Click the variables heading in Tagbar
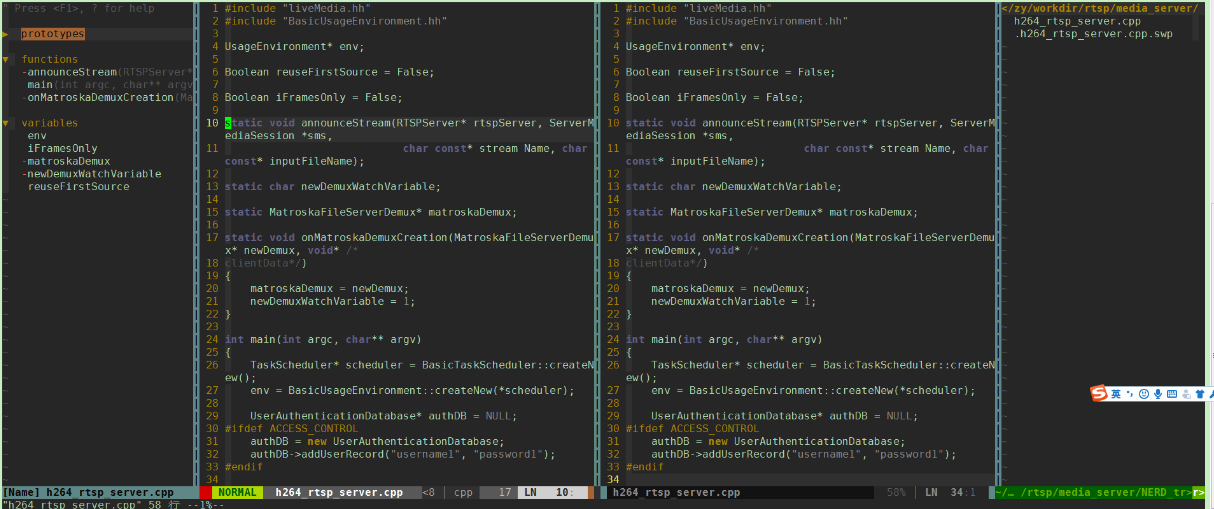Viewport: 1214px width, 509px height. tap(50, 123)
